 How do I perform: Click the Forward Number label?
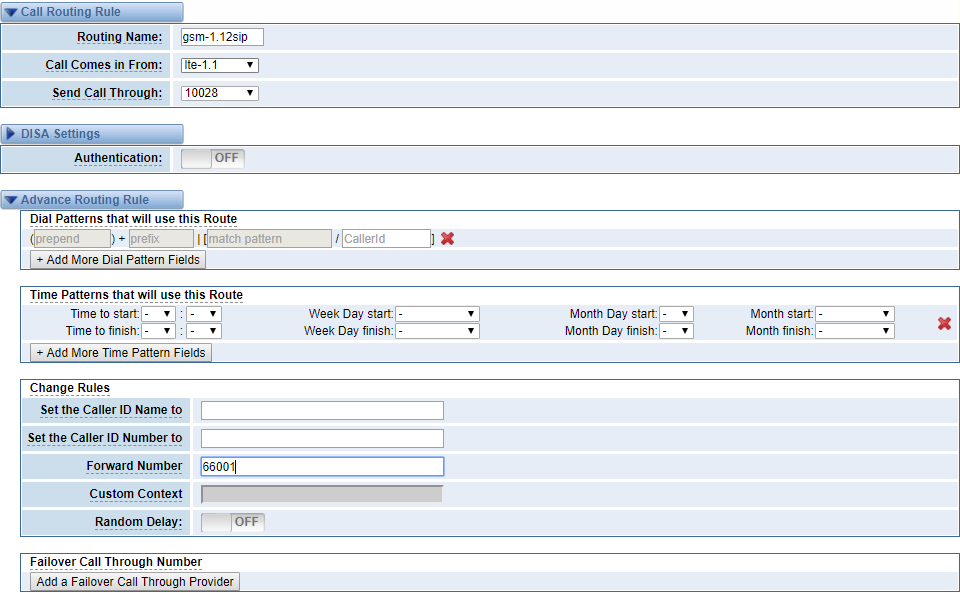click(x=134, y=466)
